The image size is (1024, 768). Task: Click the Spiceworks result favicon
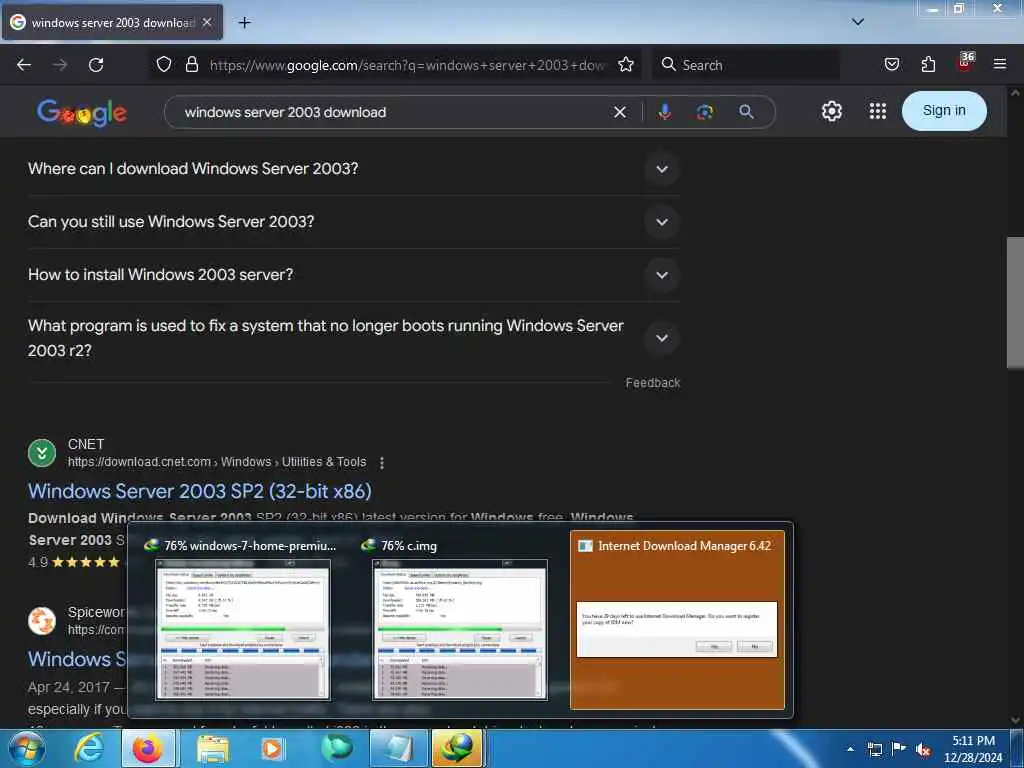tap(42, 620)
